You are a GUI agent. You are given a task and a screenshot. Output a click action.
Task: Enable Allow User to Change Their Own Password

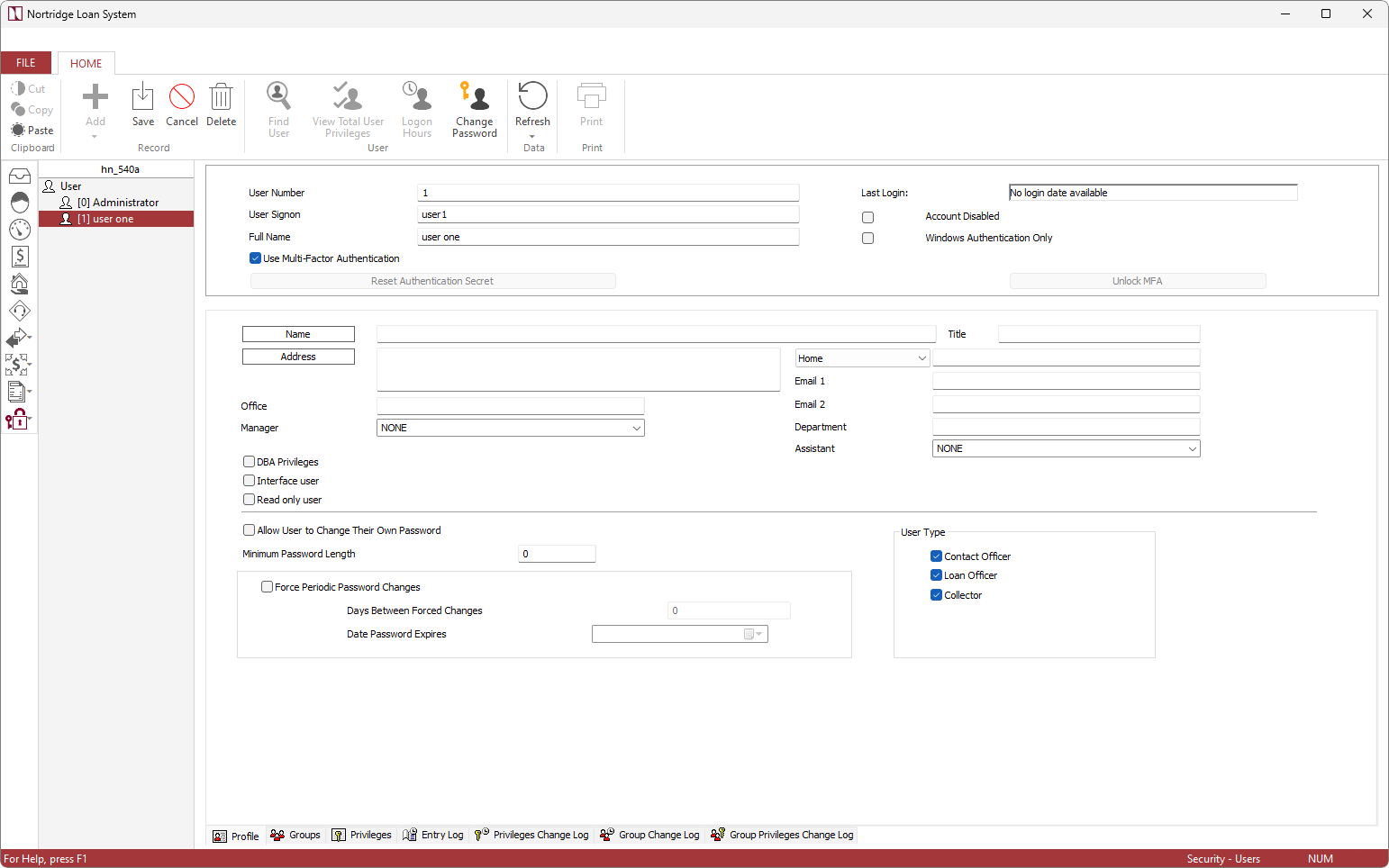tap(249, 530)
